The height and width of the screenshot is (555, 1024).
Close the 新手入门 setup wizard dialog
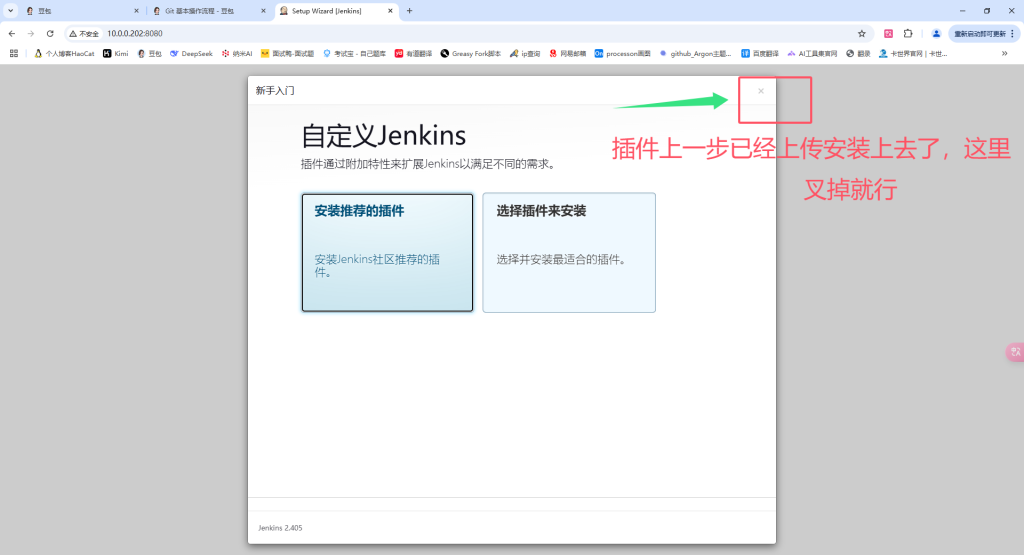pyautogui.click(x=761, y=91)
